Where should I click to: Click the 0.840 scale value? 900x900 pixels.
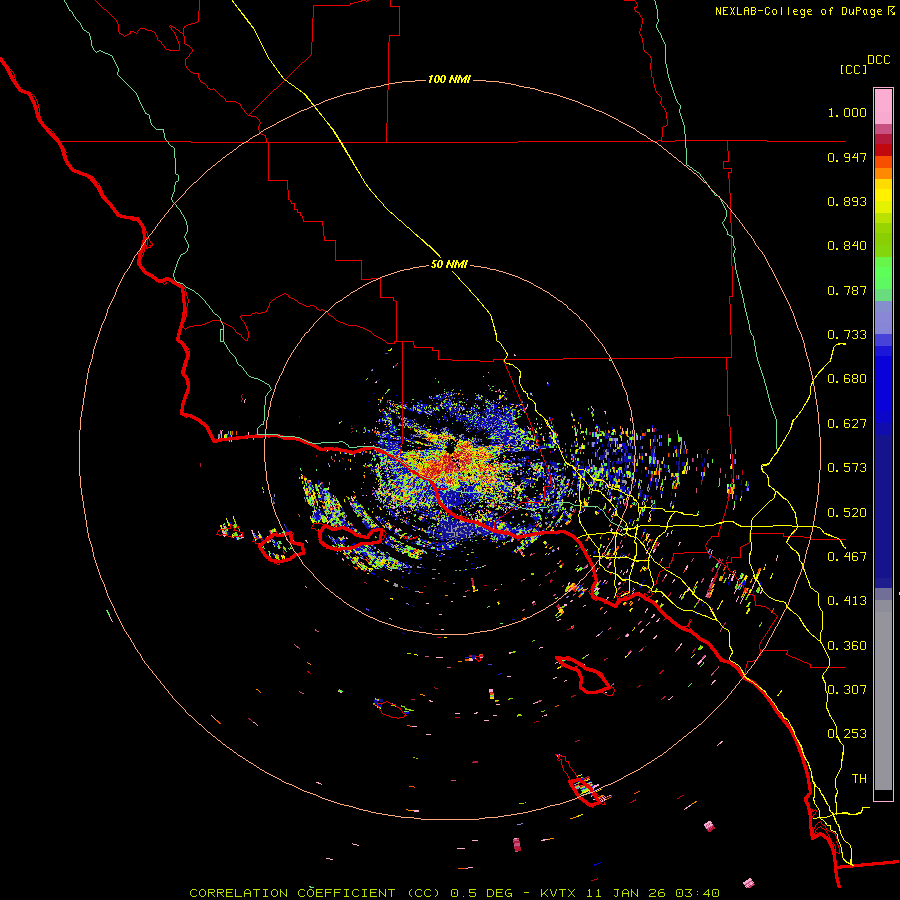coord(847,246)
